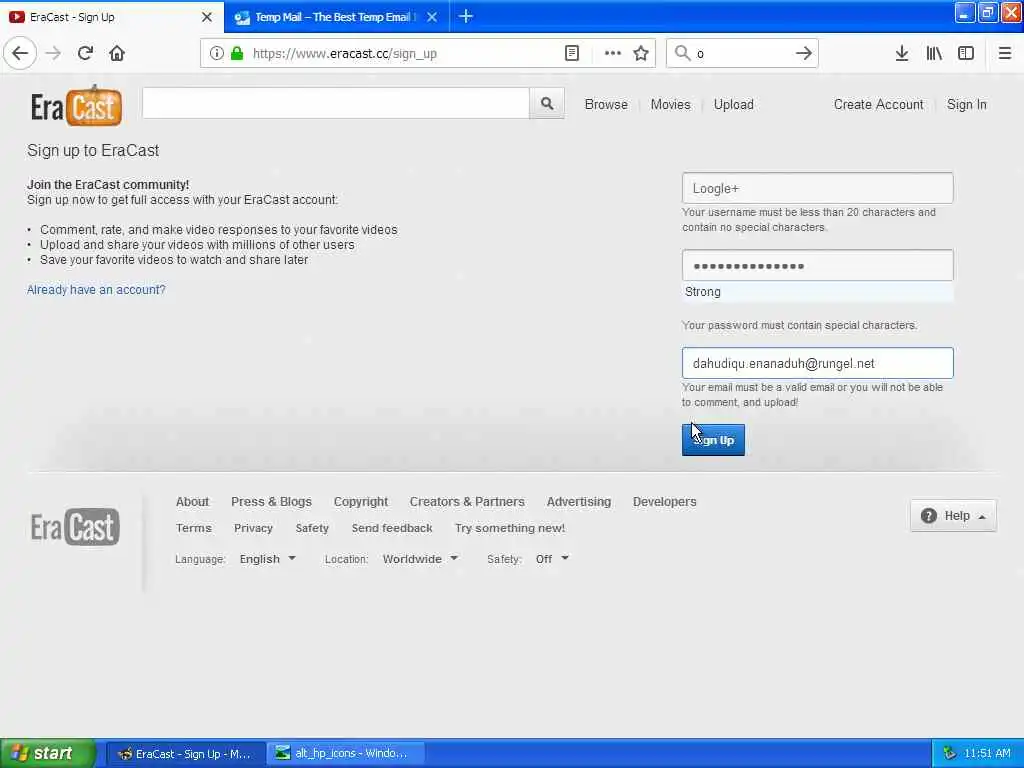This screenshot has height=768, width=1024.
Task: Open Creators & Partners footer link
Action: tap(467, 502)
